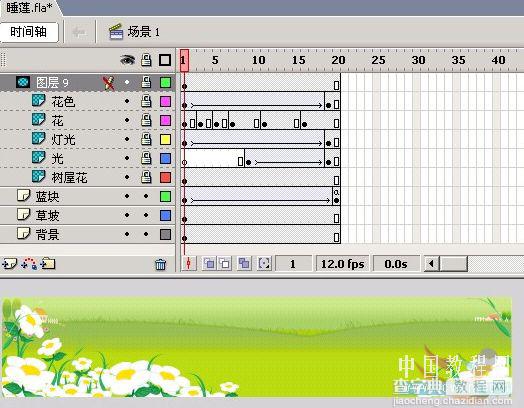Hide the 背景 layer
Viewport: 524px width, 408px height.
(127, 234)
